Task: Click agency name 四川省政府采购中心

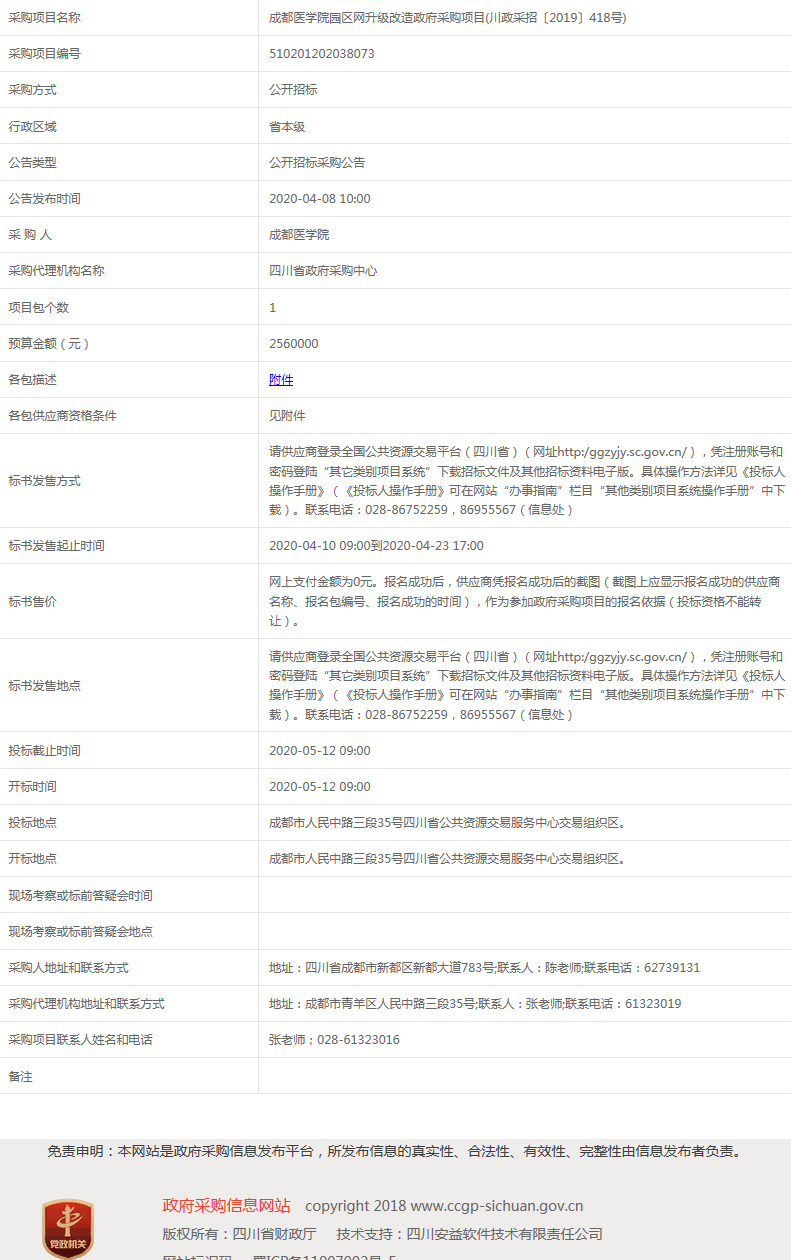Action: pyautogui.click(x=323, y=271)
